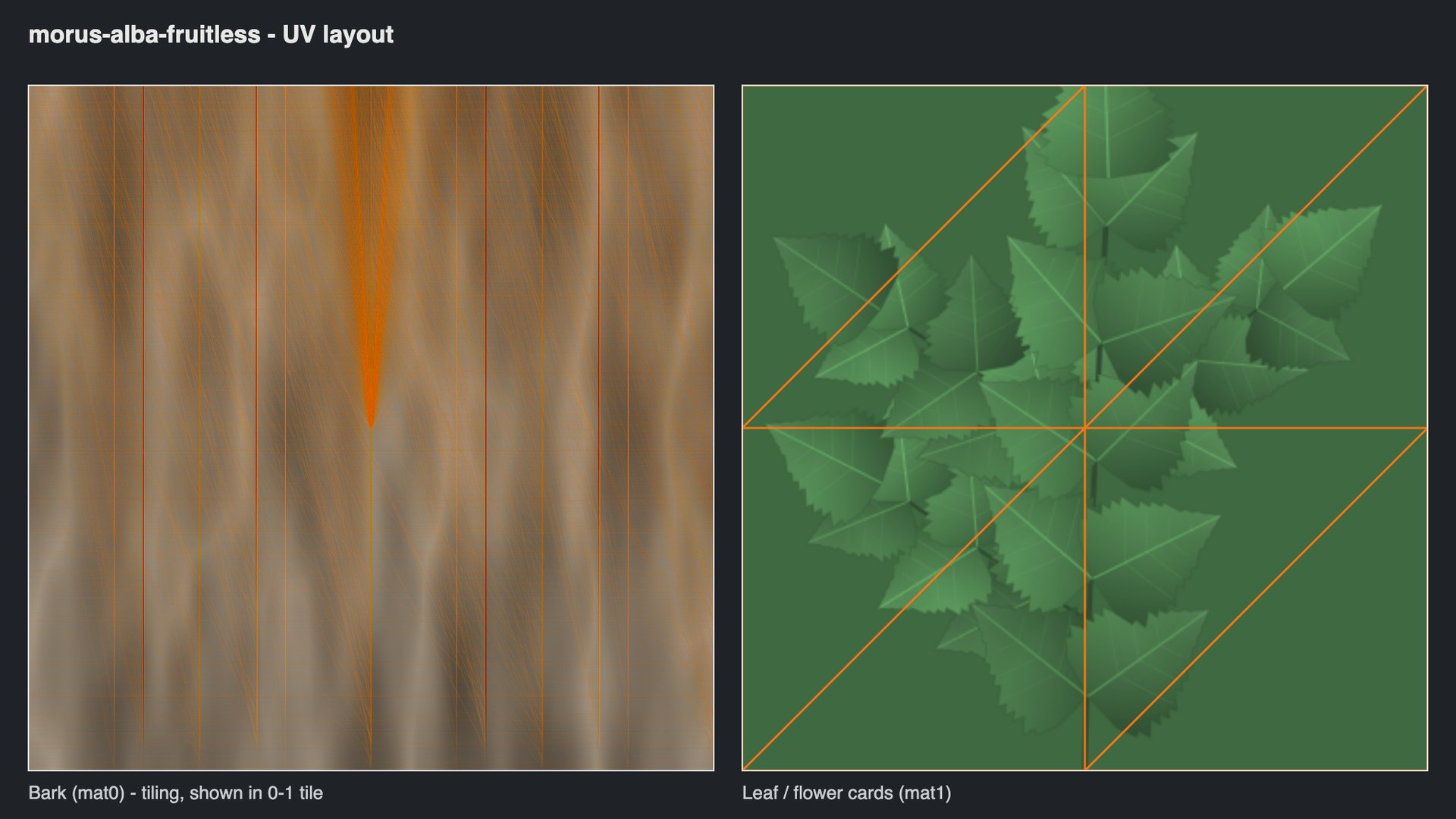Click the dense orange UV wedge on bark
This screenshot has width=1456, height=819.
pos(371,250)
